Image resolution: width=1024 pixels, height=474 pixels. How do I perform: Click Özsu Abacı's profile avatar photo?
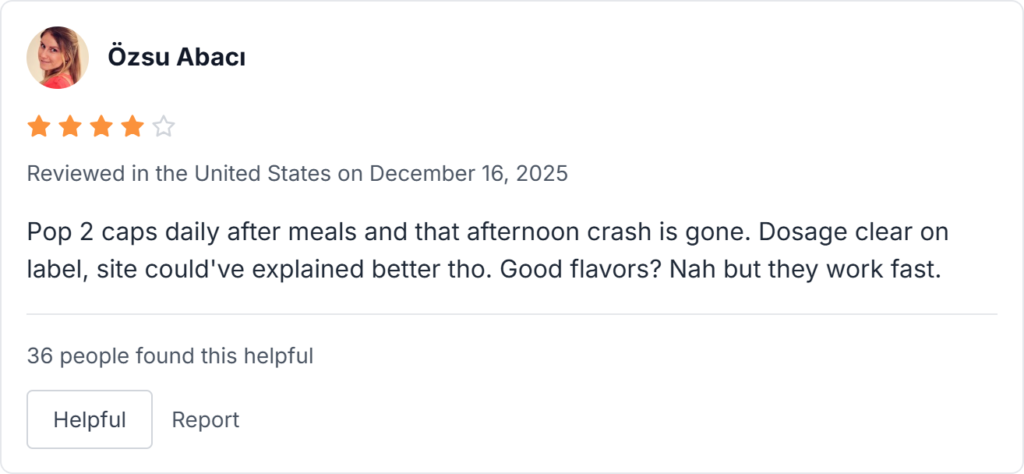pyautogui.click(x=57, y=57)
